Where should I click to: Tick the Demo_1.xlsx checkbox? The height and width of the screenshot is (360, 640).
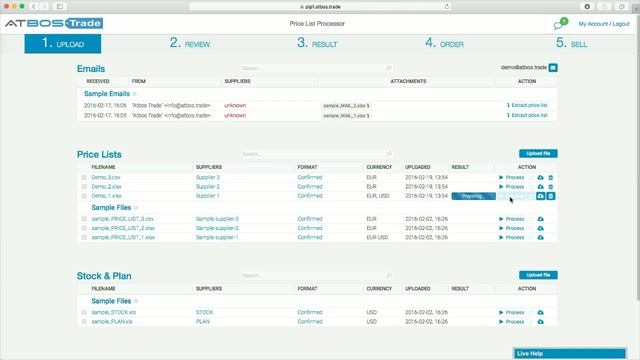[84, 196]
